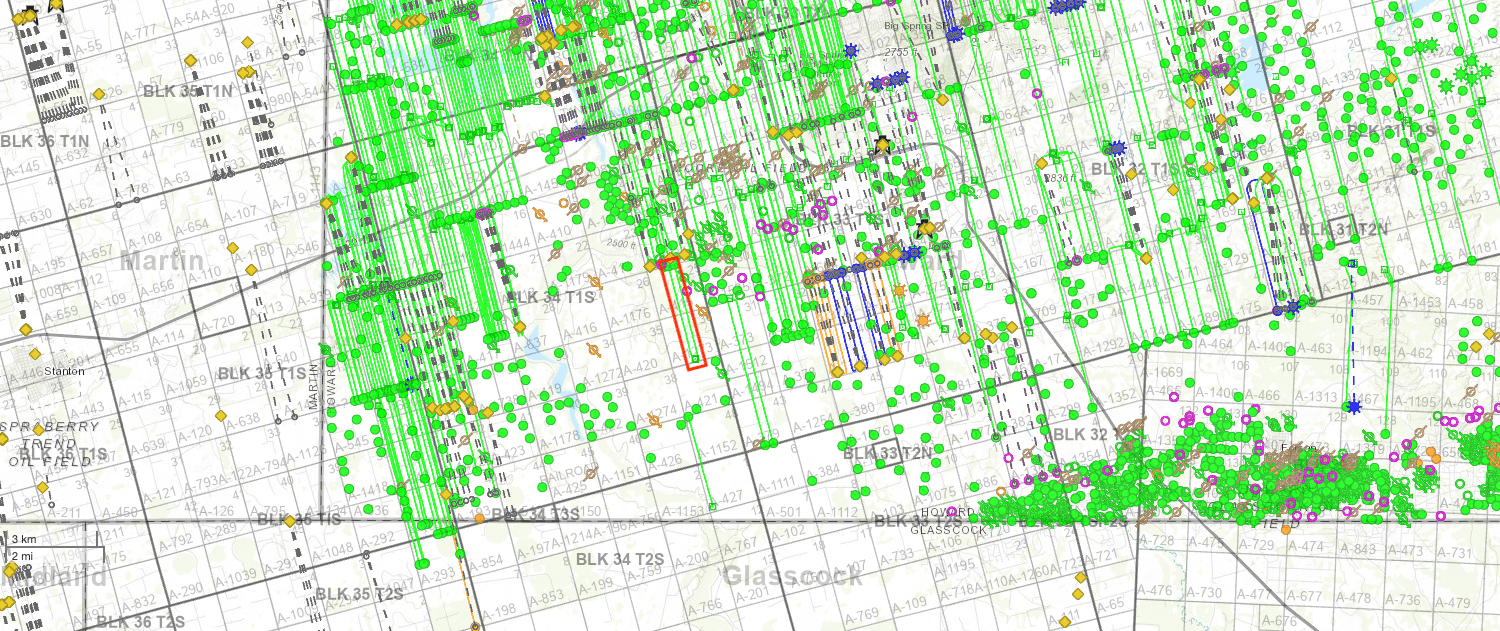
Task: Click the magenta circle inside red rectangle
Action: coord(686,290)
